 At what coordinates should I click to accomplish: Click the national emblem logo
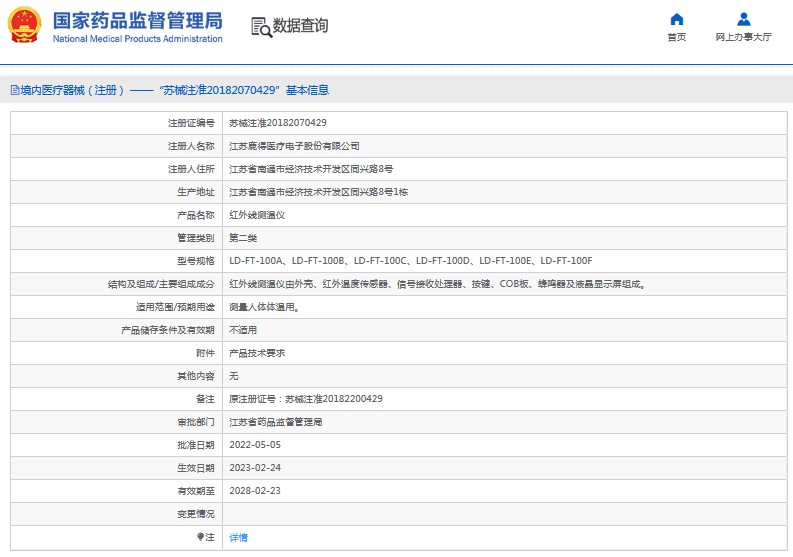[x=24, y=24]
